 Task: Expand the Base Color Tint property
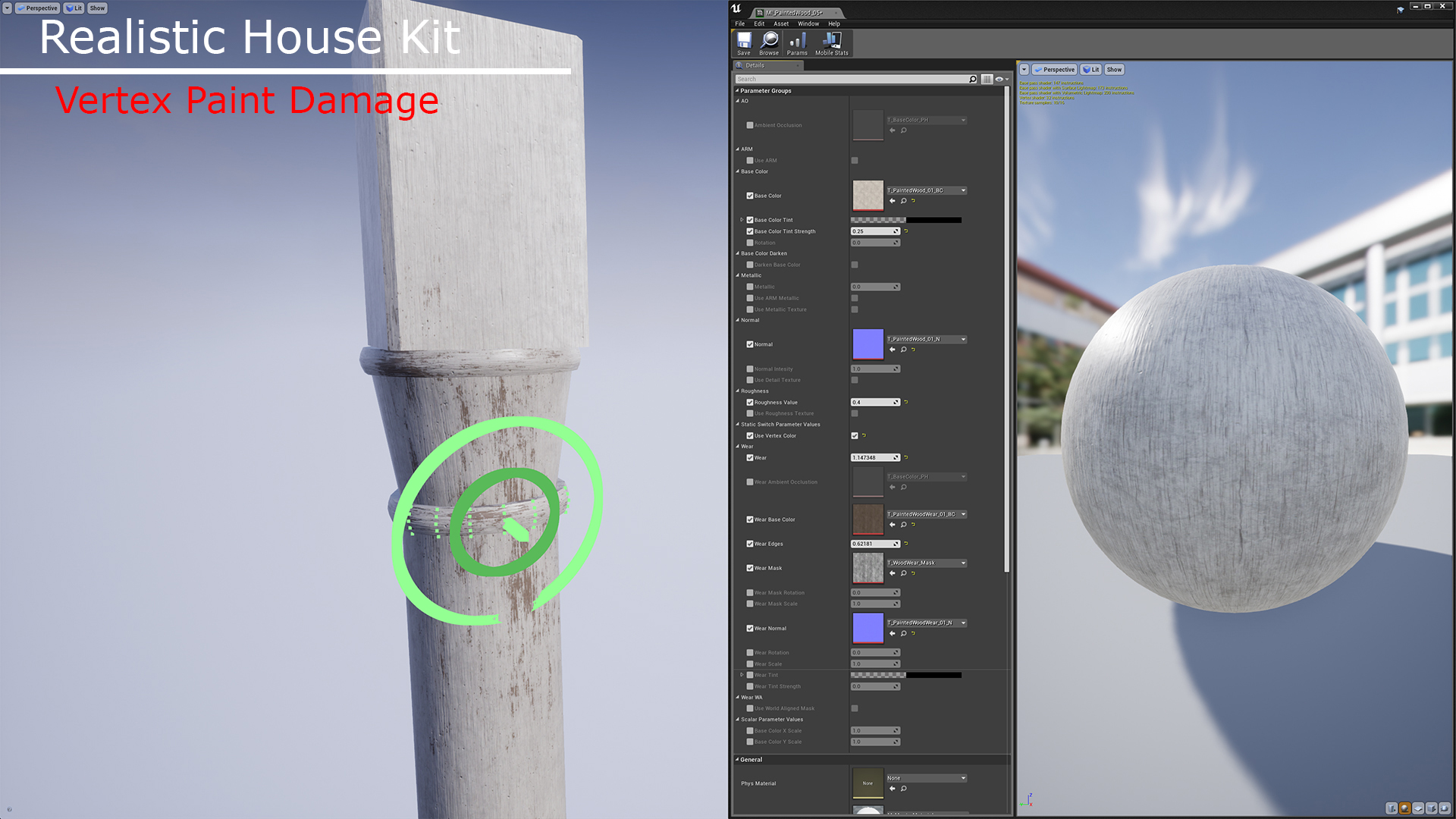(742, 220)
